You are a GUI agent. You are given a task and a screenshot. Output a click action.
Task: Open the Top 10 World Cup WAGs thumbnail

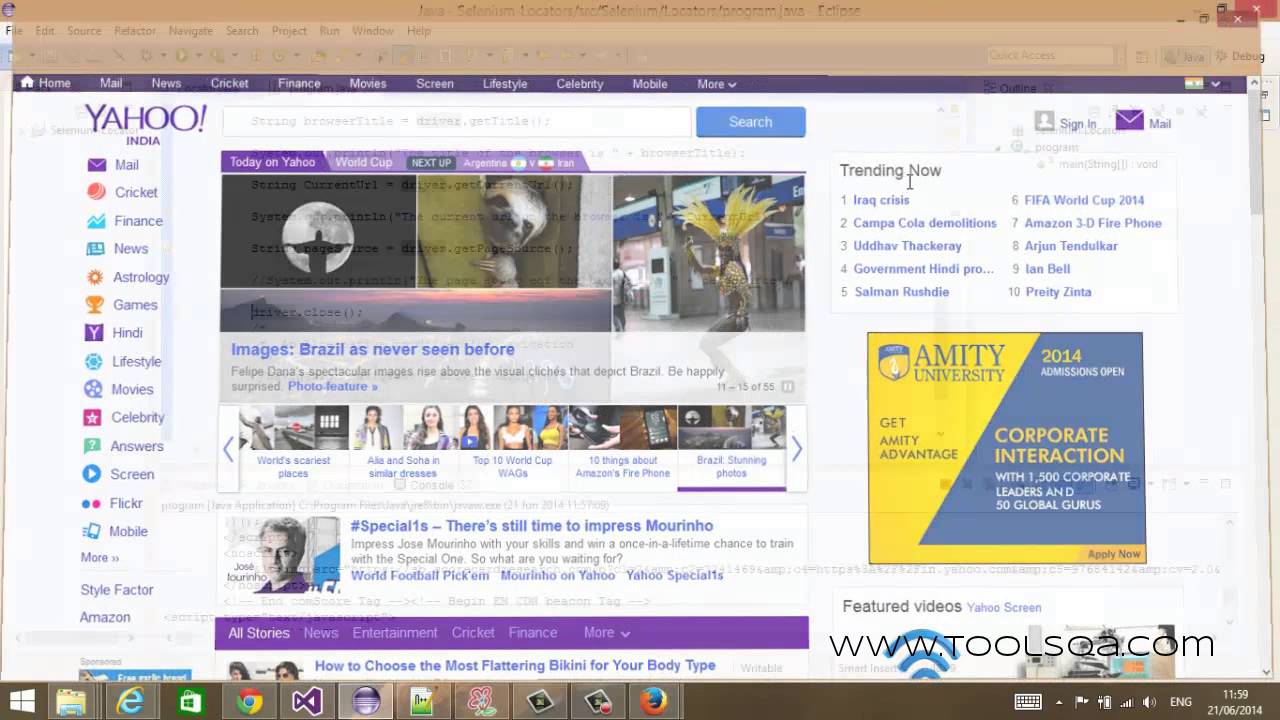512,443
